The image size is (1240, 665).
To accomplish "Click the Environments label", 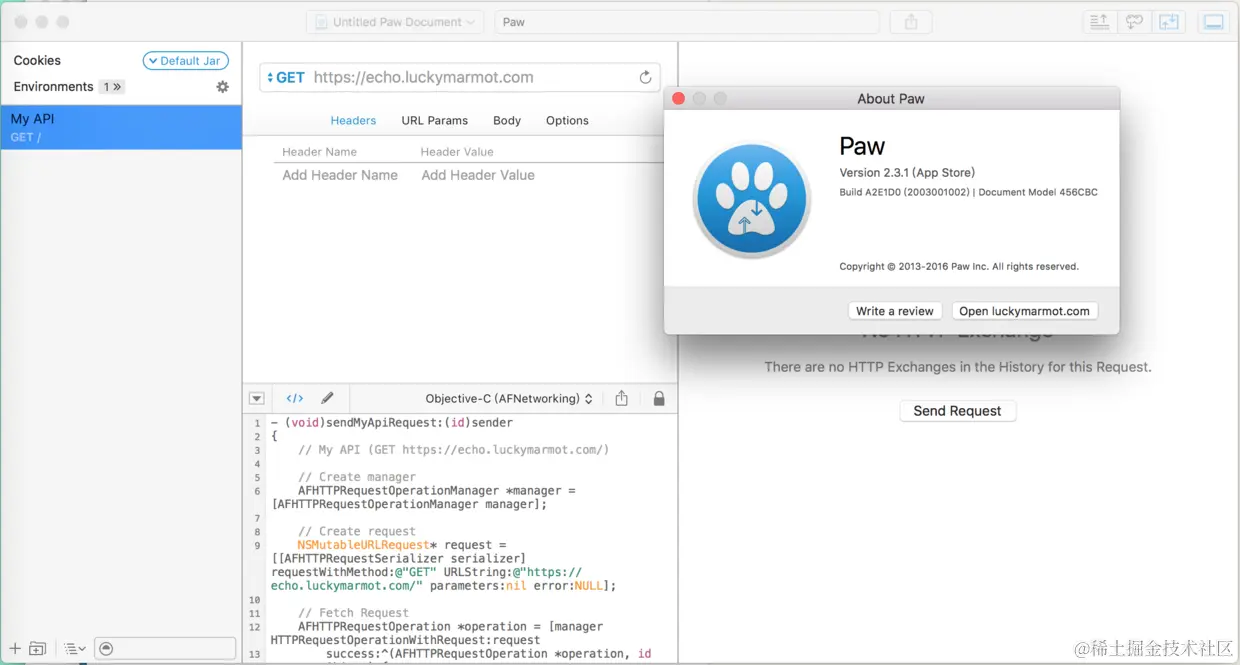I will (x=53, y=87).
